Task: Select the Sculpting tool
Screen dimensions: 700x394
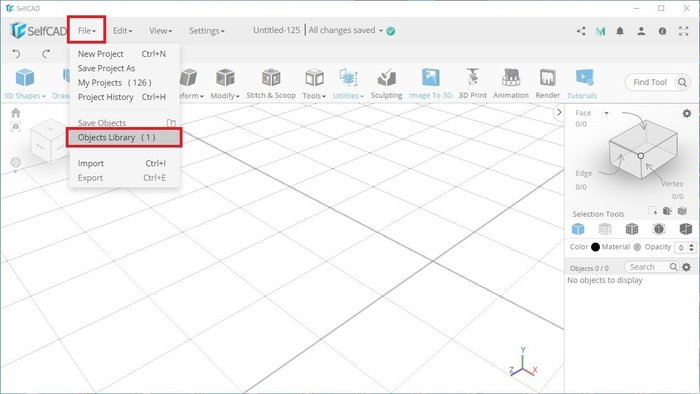Action: coord(386,83)
